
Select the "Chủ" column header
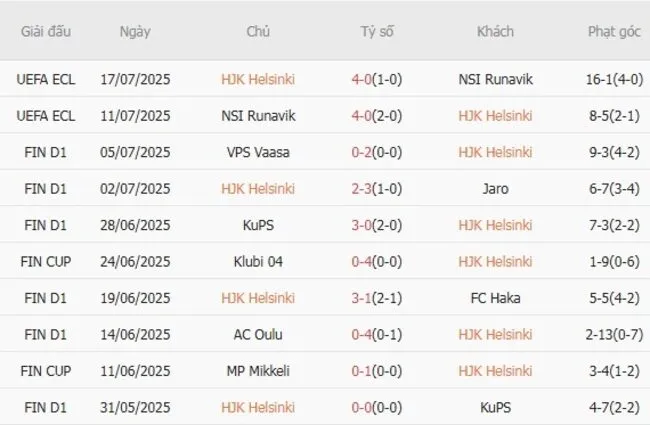point(258,31)
